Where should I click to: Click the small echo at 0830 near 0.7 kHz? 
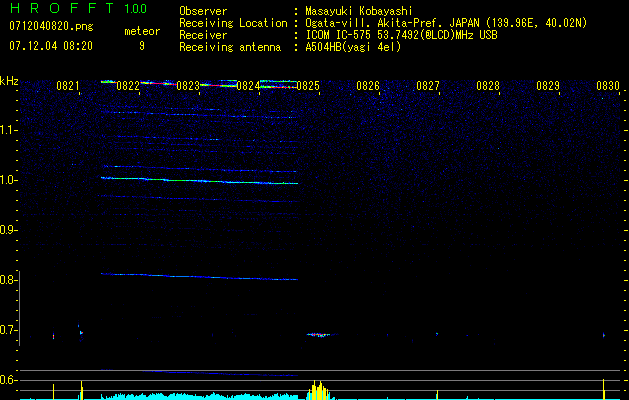[x=604, y=335]
